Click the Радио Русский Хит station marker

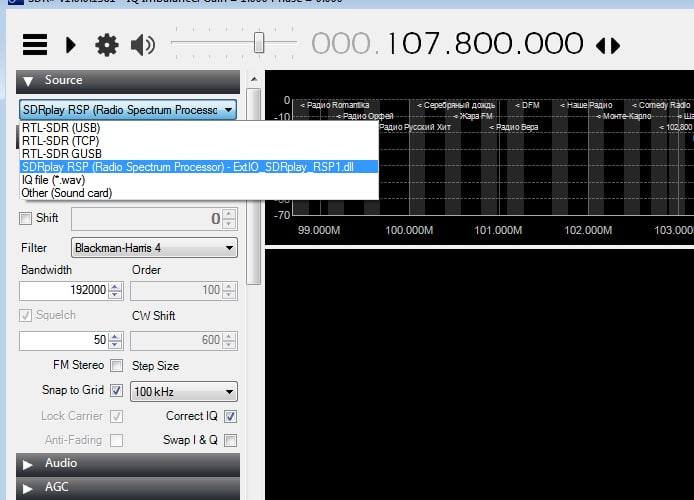tap(415, 127)
